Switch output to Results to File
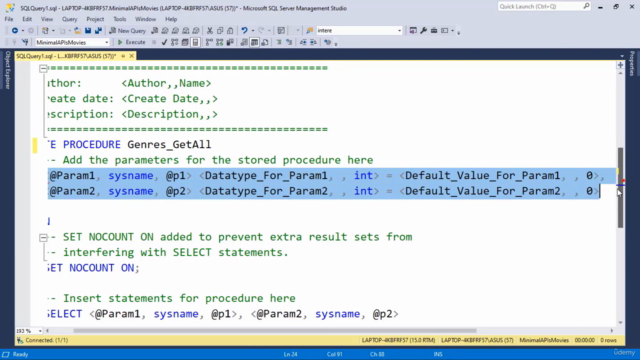 point(264,42)
